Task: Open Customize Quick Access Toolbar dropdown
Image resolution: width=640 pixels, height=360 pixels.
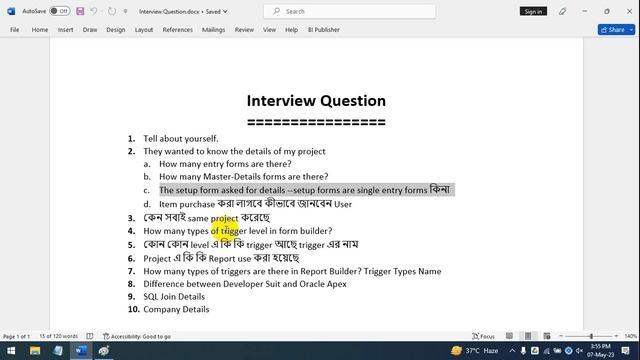Action: click(x=125, y=11)
